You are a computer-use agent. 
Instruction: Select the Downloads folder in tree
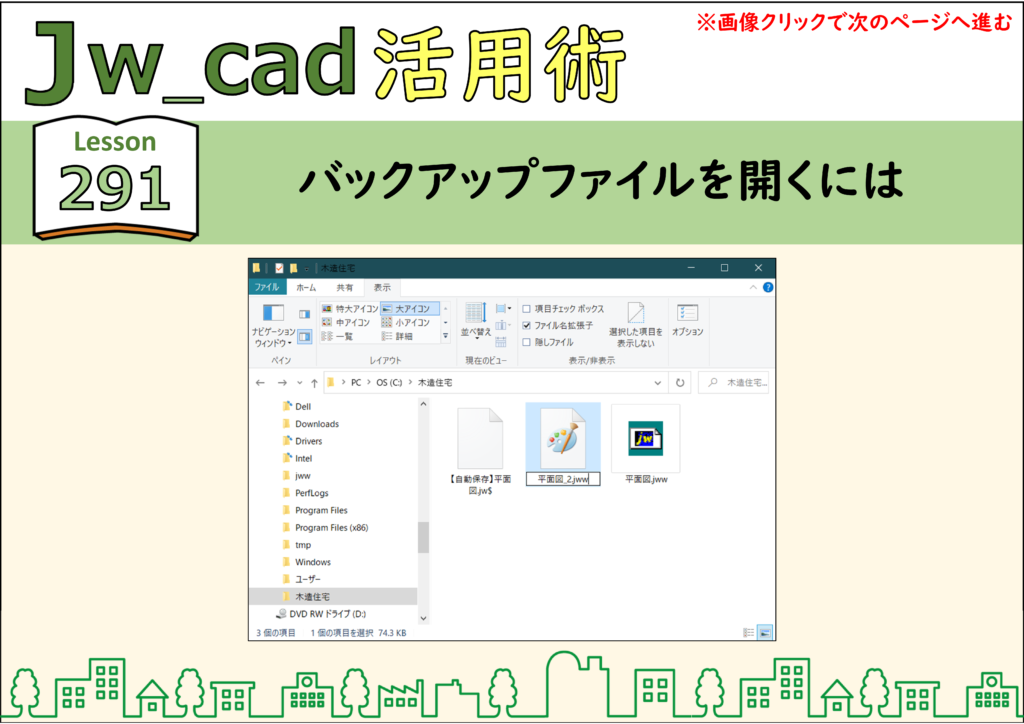tap(311, 424)
